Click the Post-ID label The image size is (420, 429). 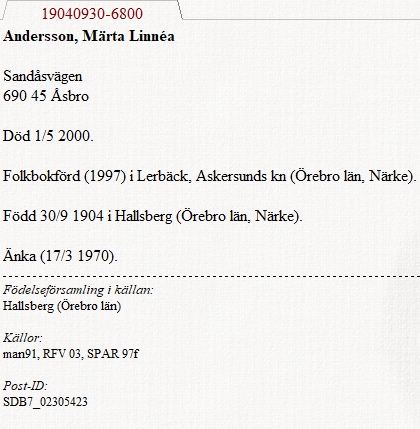pyautogui.click(x=25, y=386)
